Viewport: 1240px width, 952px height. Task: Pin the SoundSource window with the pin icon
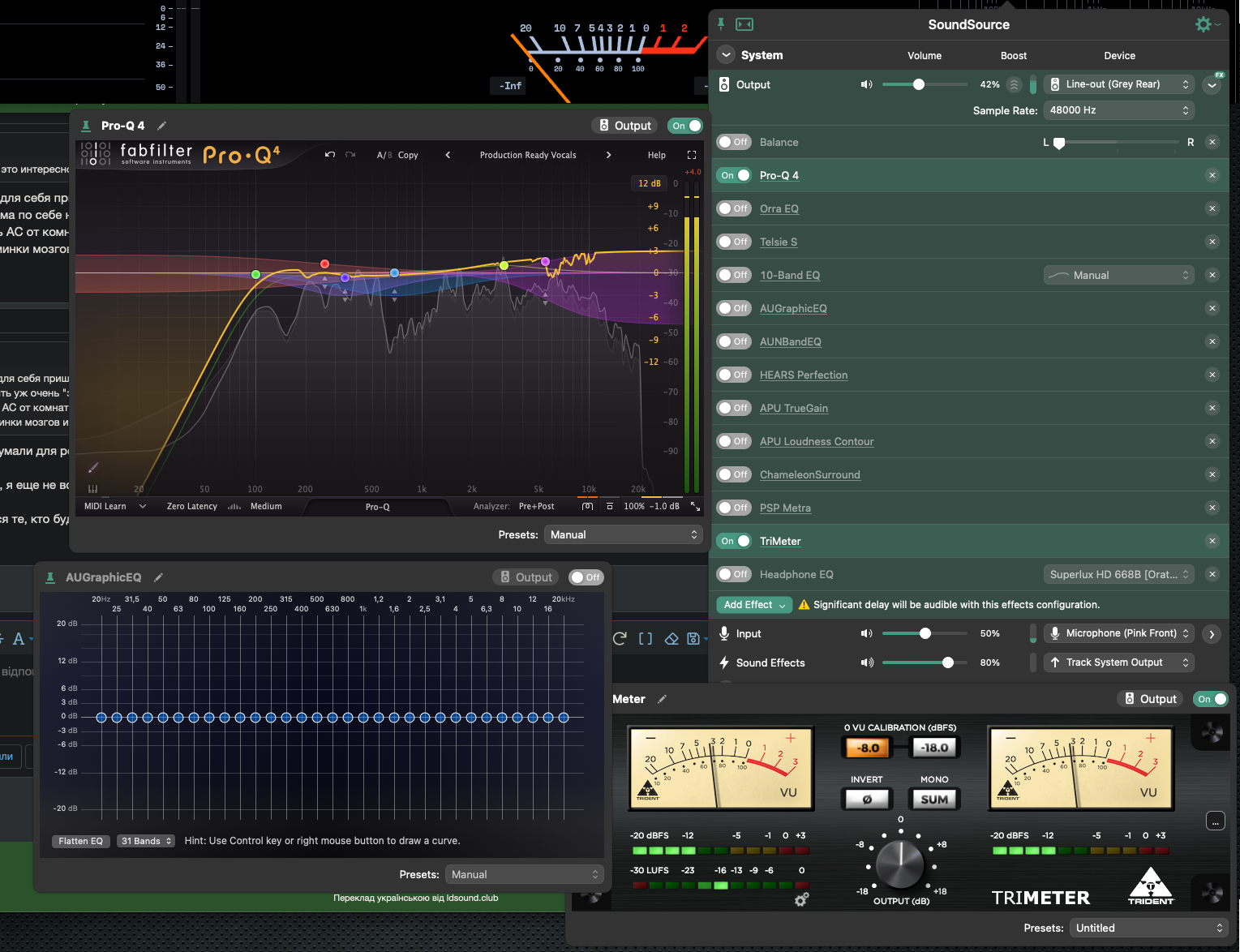pyautogui.click(x=720, y=24)
